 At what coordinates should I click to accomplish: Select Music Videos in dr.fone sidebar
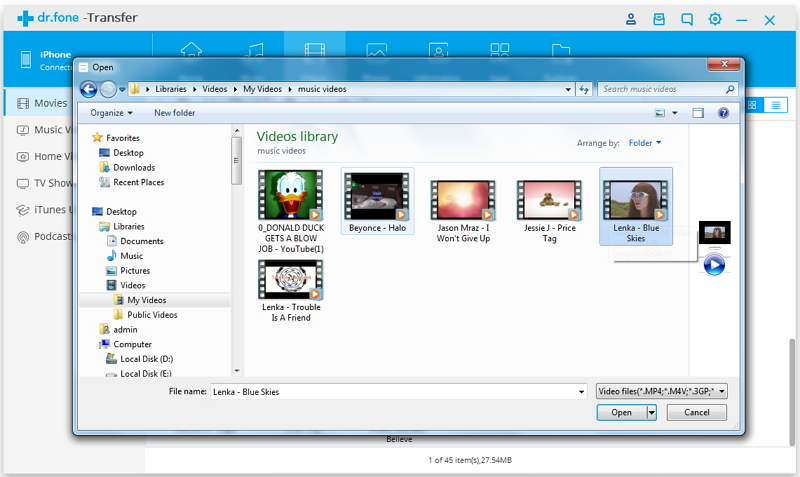pyautogui.click(x=43, y=130)
